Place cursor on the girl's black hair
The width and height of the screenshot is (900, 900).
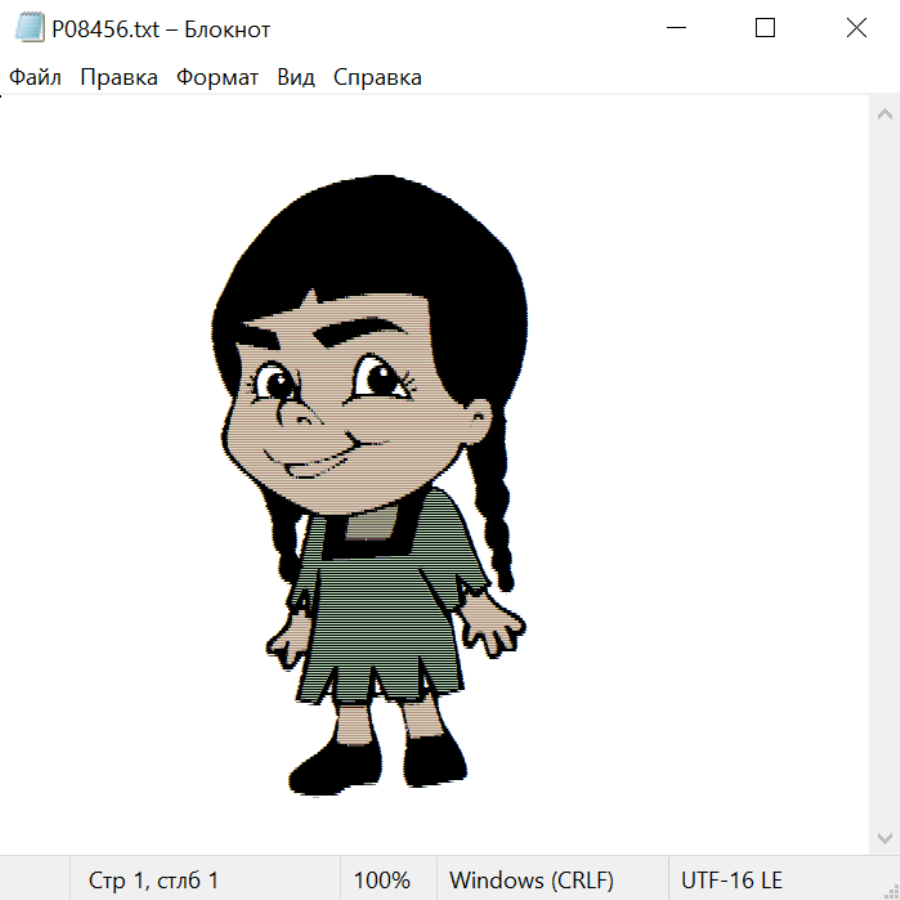(380, 230)
